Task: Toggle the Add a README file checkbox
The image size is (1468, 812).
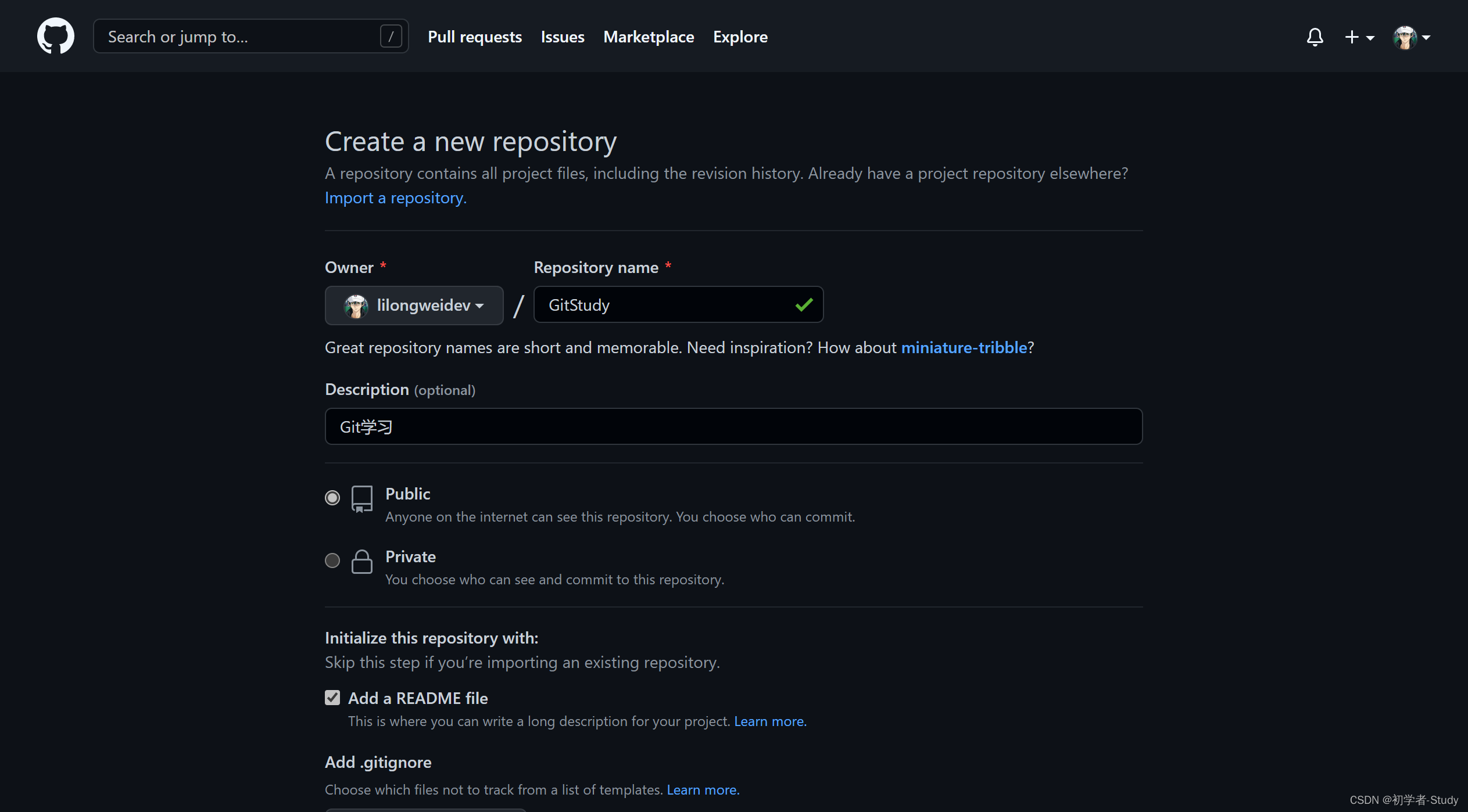Action: (x=332, y=698)
